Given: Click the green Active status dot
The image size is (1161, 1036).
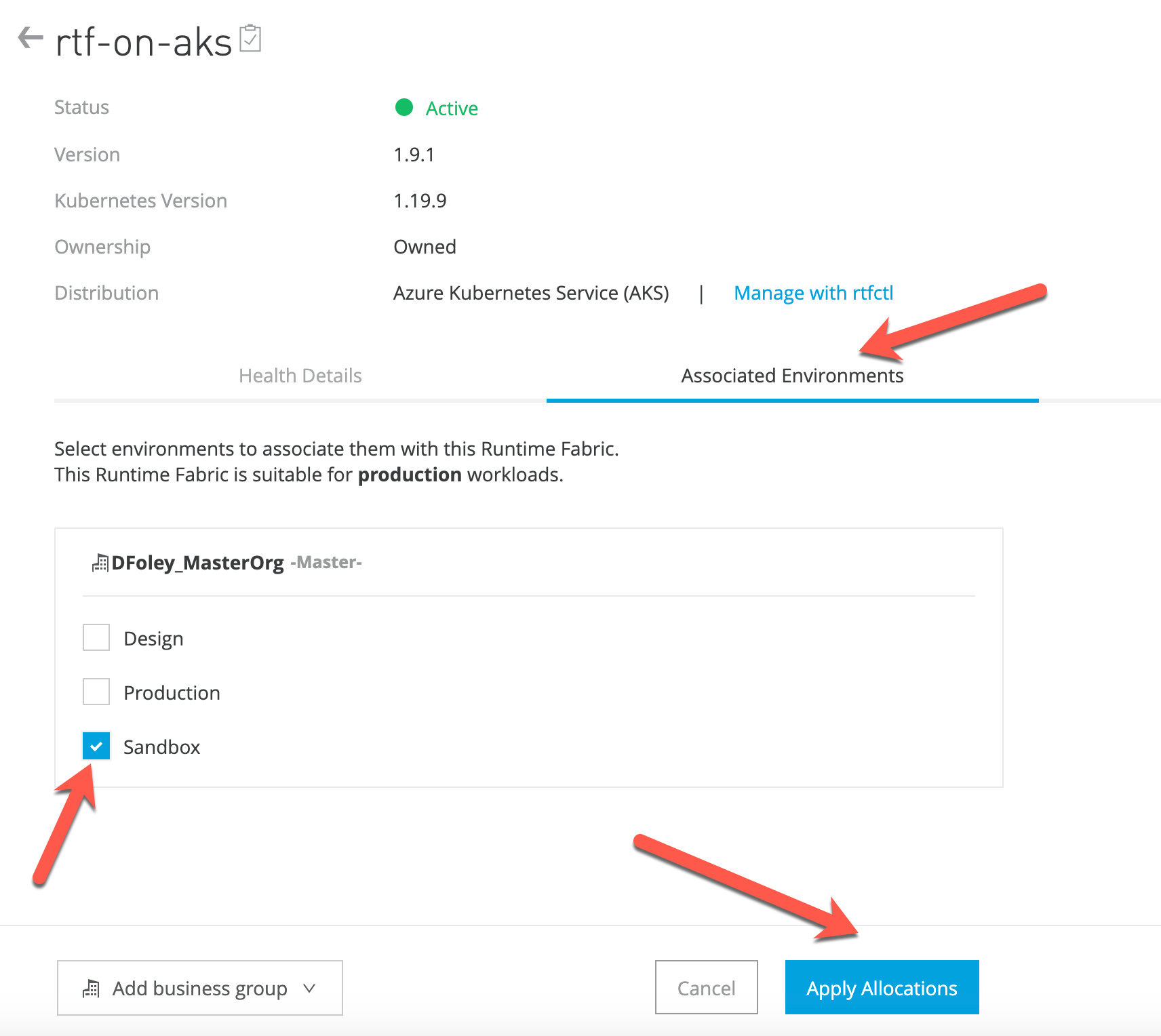Looking at the screenshot, I should (404, 107).
